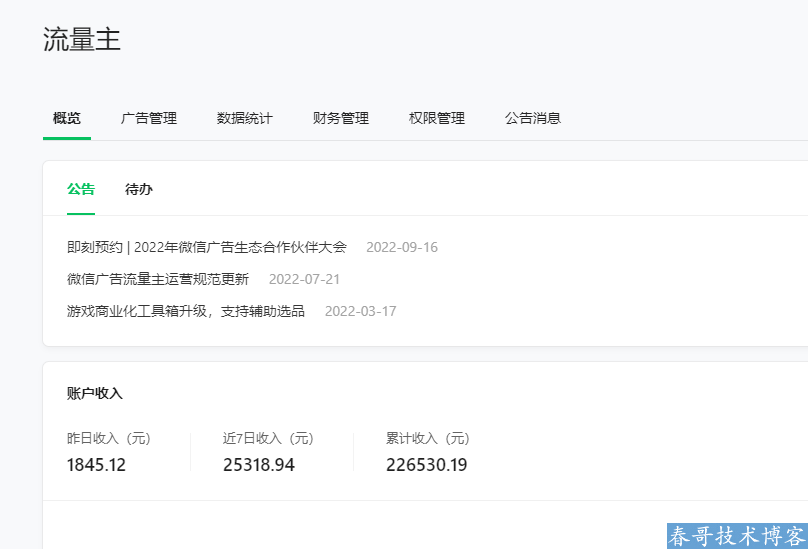This screenshot has width=808, height=549.
Task: Open the 权限管理 tab
Action: pos(437,118)
